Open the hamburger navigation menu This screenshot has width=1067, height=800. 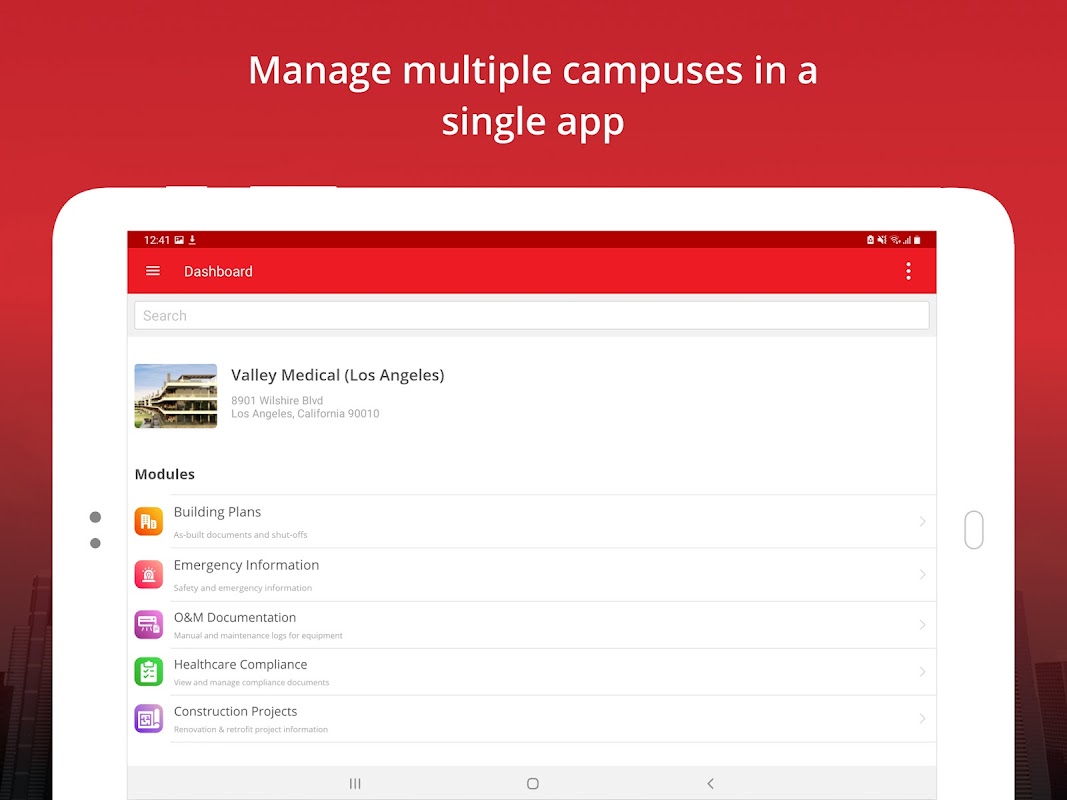(153, 271)
